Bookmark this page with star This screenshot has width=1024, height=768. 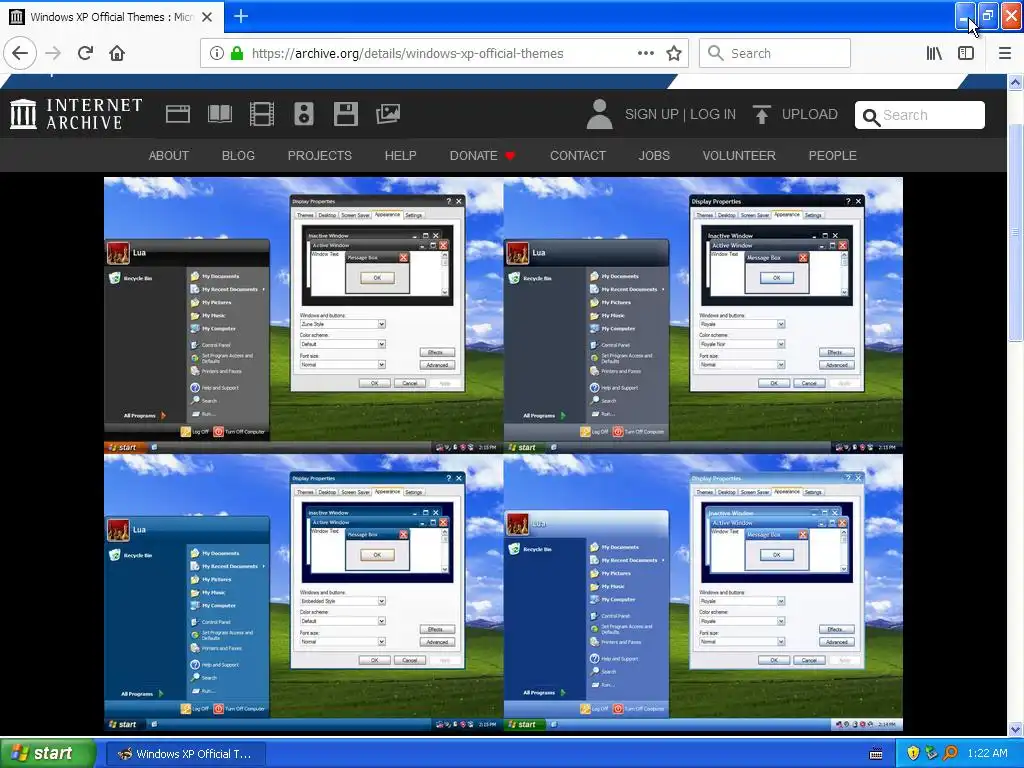[x=674, y=54]
